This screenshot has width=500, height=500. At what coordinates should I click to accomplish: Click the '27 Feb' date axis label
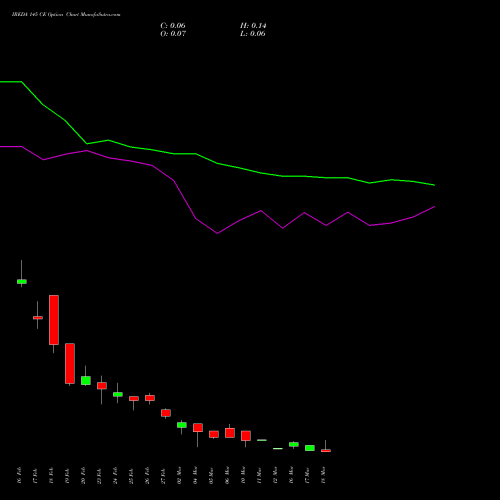(163, 475)
